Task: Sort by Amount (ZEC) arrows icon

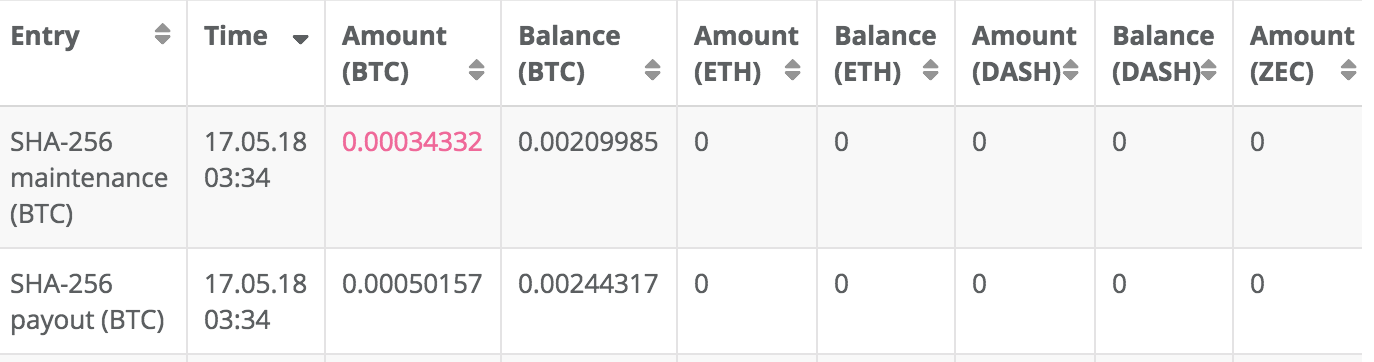Action: click(1349, 71)
